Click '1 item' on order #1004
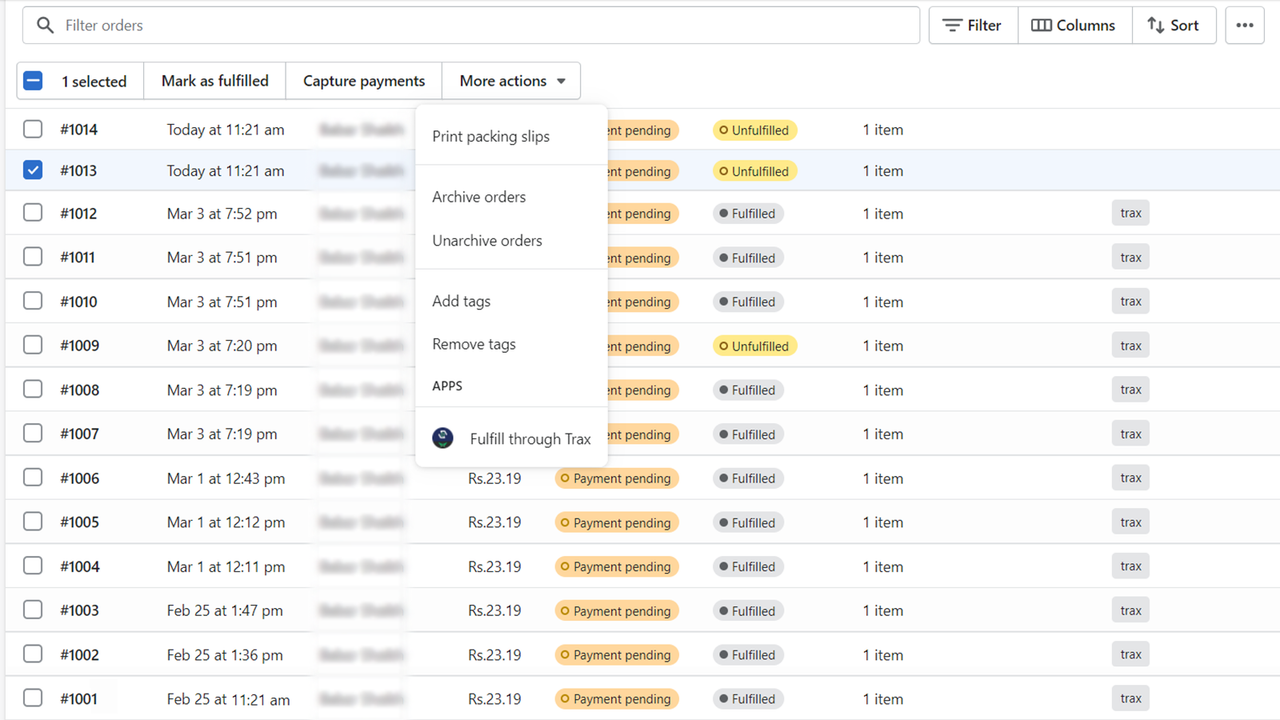Viewport: 1280px width, 720px height. [x=883, y=567]
